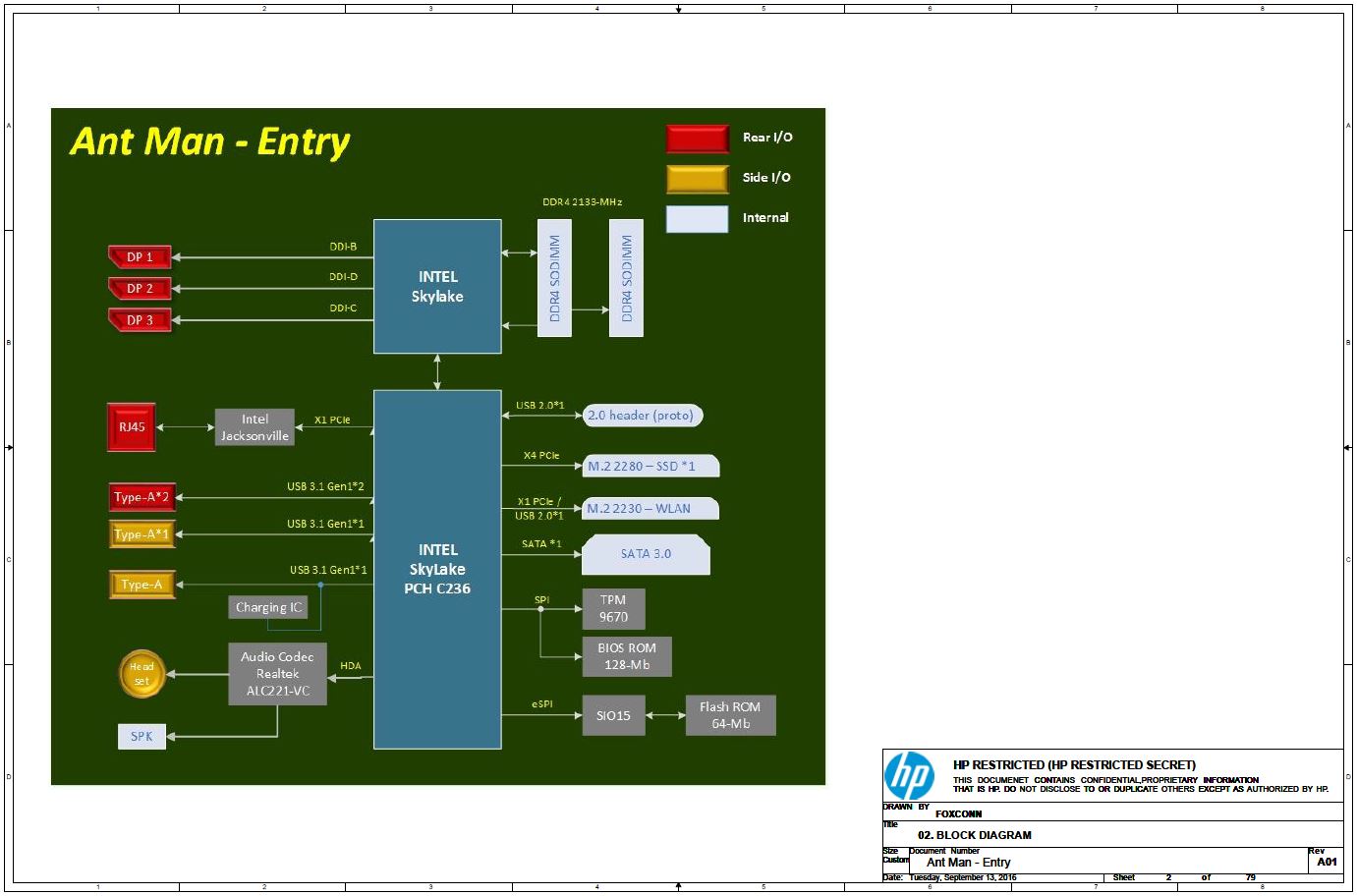Viewport: 1357px width, 896px height.
Task: Click the Ant Man - Entry diagram title
Action: point(210,142)
